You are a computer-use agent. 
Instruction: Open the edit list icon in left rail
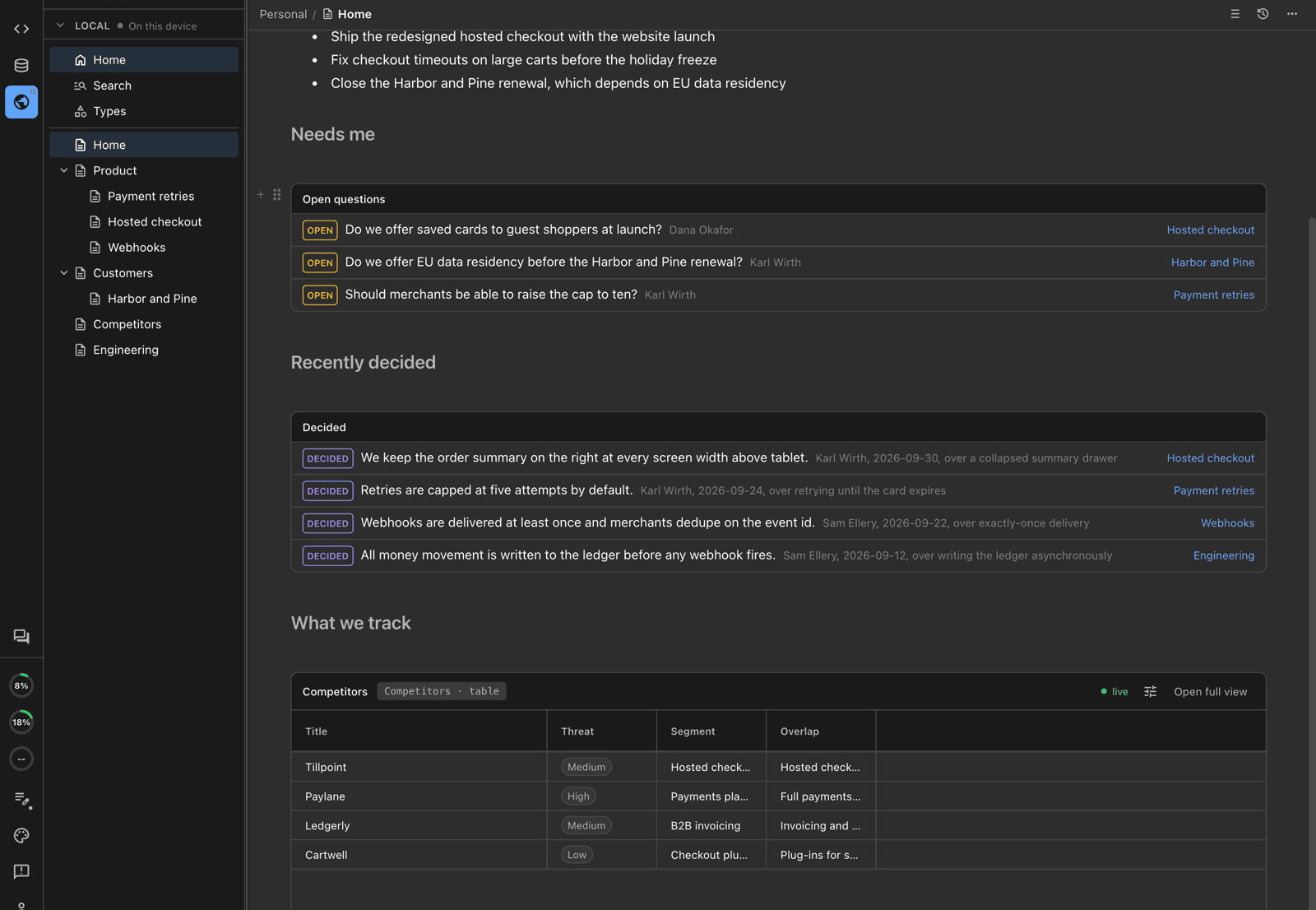(x=21, y=799)
